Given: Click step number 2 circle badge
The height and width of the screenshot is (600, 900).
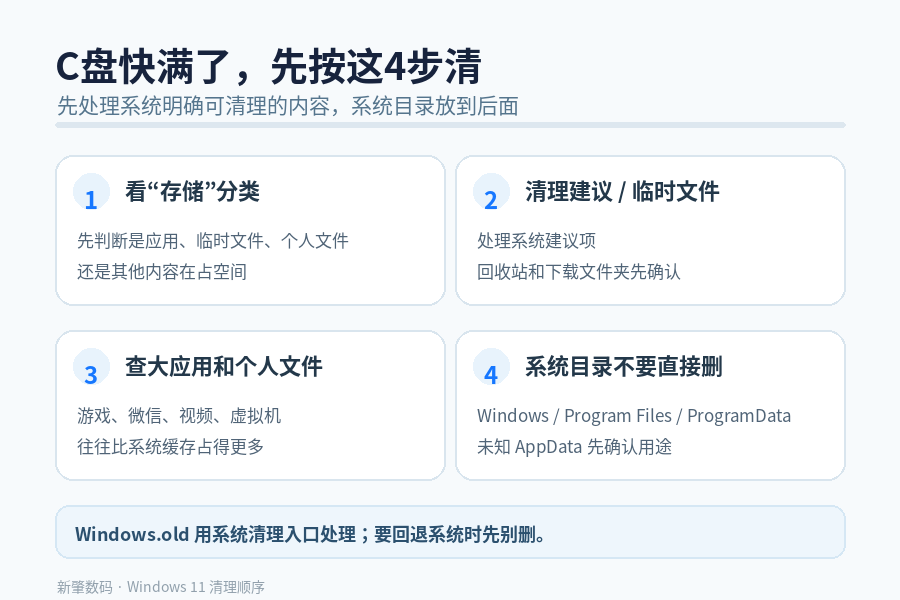Looking at the screenshot, I should [491, 192].
